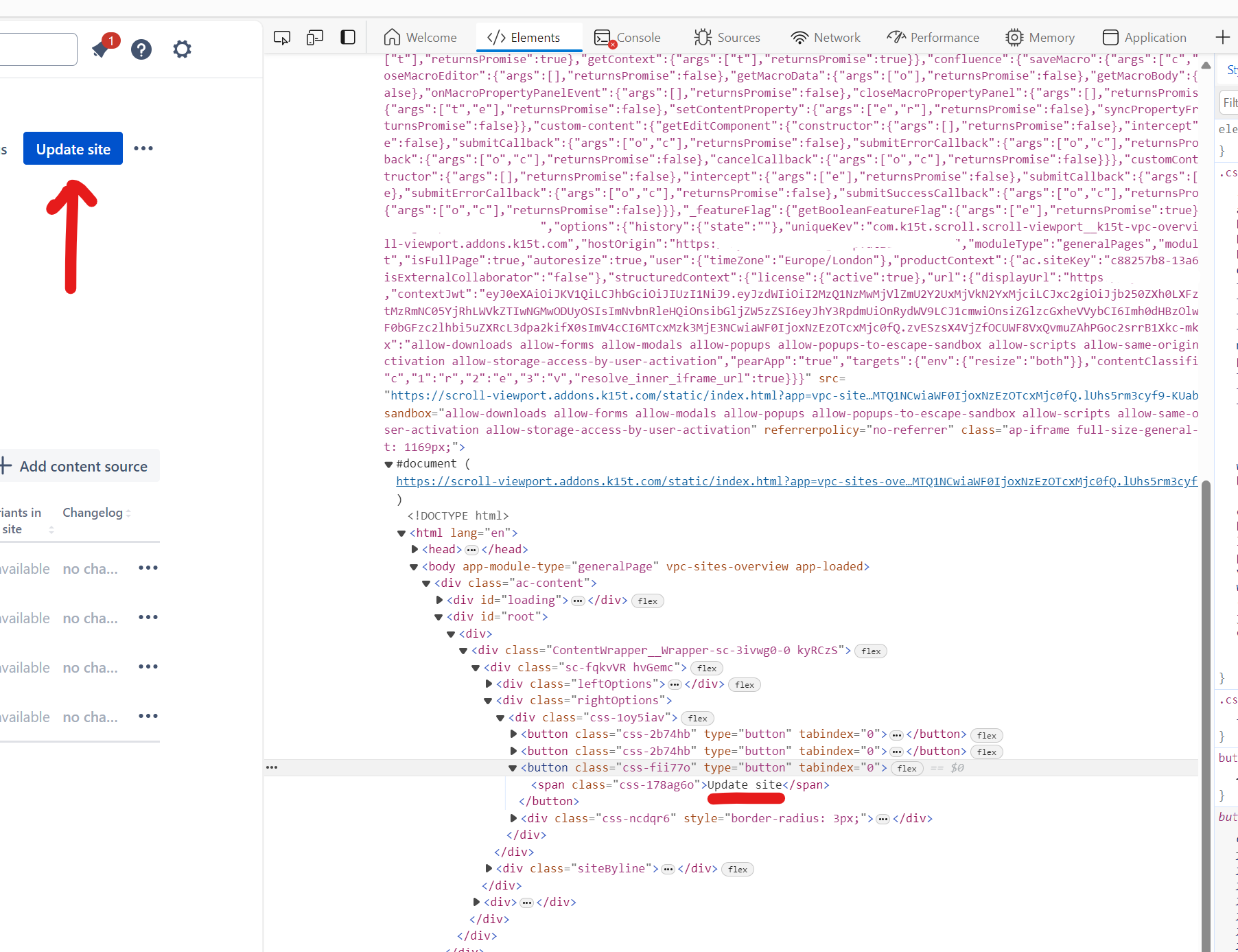
Task: Expand css-ncdqr6 div ellipsis badge
Action: 883,819
